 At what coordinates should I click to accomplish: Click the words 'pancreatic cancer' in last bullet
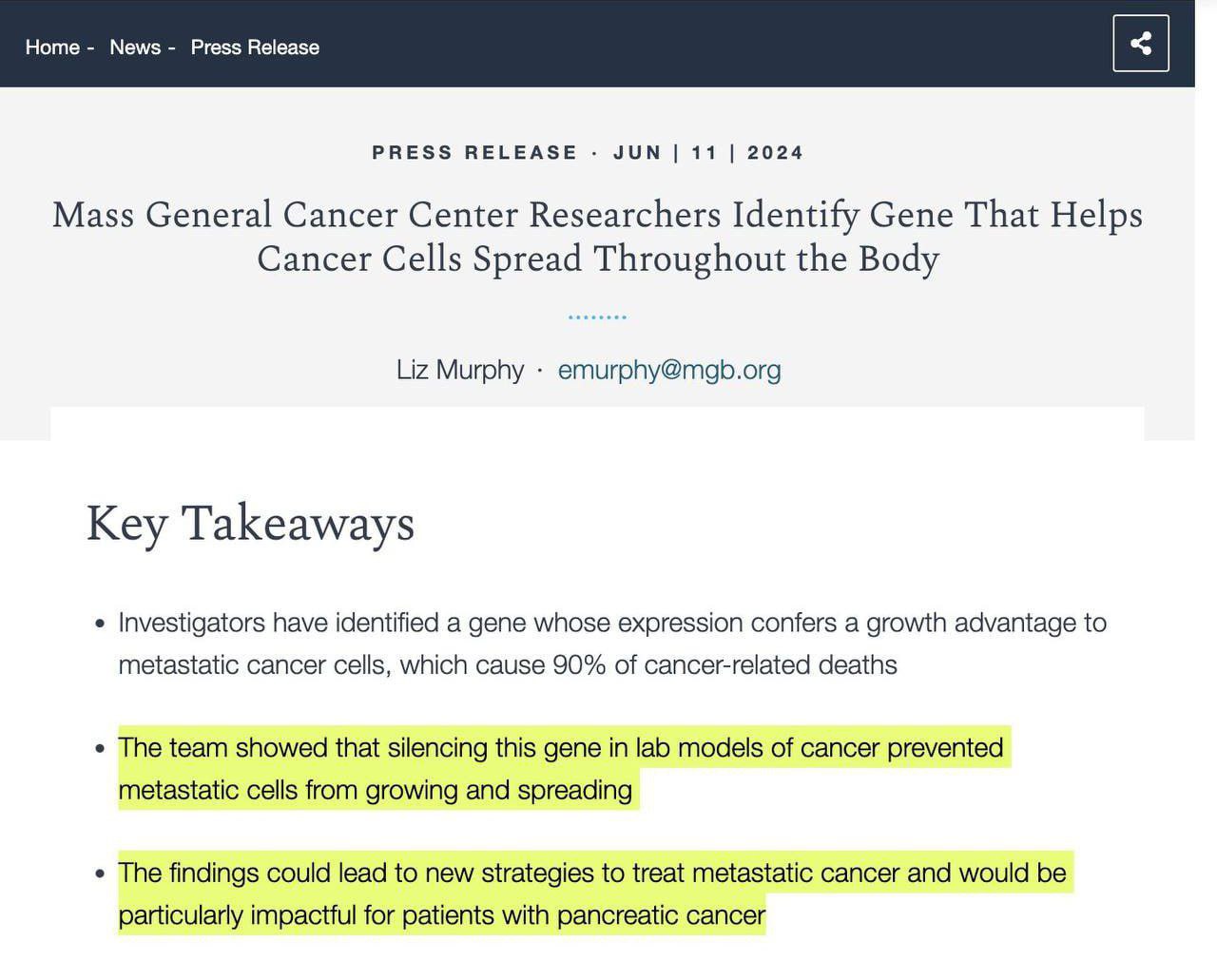click(661, 915)
